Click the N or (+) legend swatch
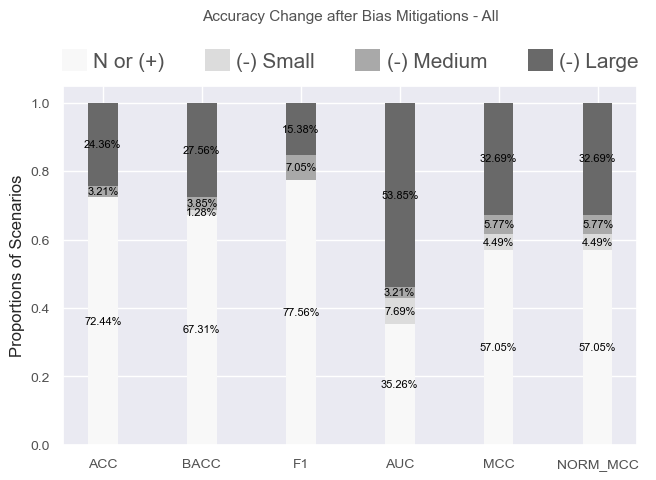656x480 pixels. [x=74, y=60]
